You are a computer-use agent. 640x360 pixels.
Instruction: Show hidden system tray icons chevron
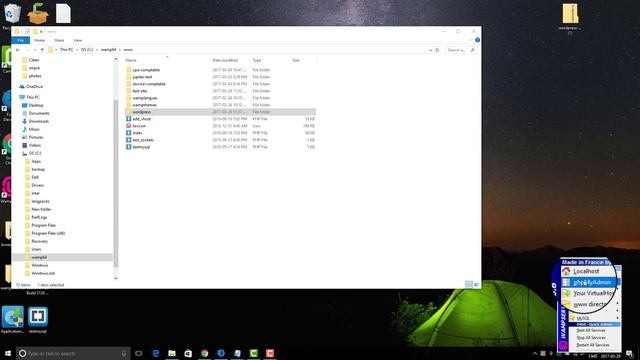[x=535, y=353]
